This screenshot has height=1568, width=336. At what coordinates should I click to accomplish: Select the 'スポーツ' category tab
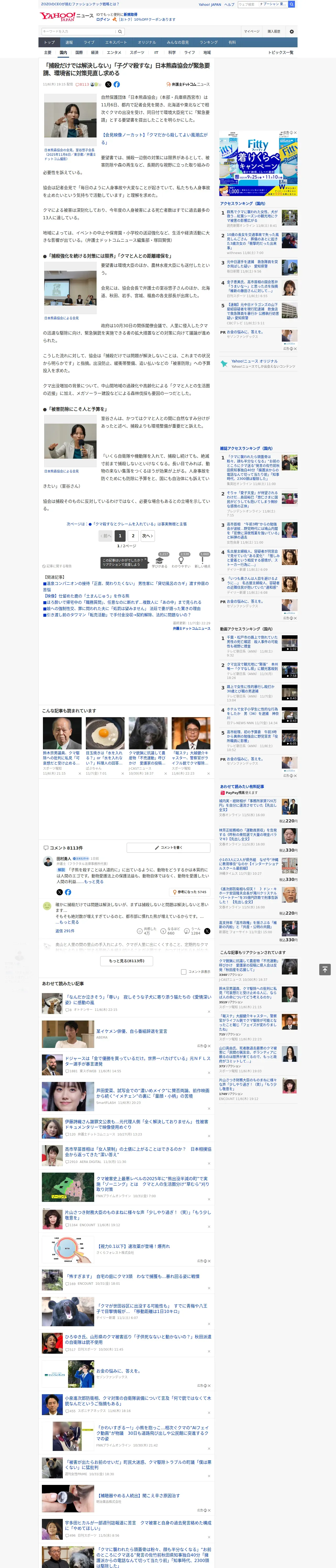(x=137, y=53)
